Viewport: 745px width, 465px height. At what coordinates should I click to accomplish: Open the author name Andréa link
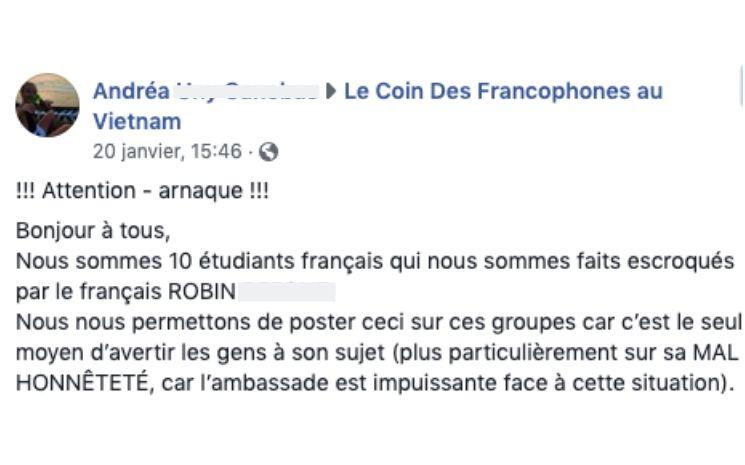(131, 92)
